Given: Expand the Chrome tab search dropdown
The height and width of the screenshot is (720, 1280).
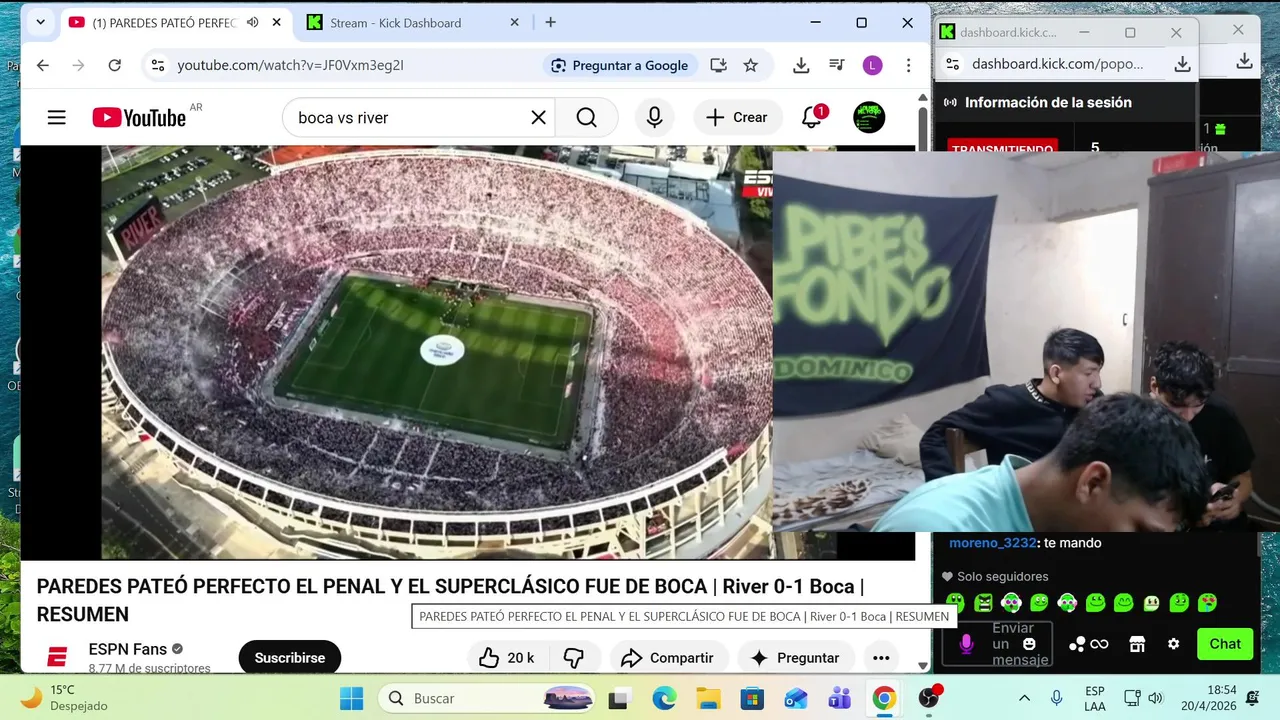Looking at the screenshot, I should [x=41, y=22].
